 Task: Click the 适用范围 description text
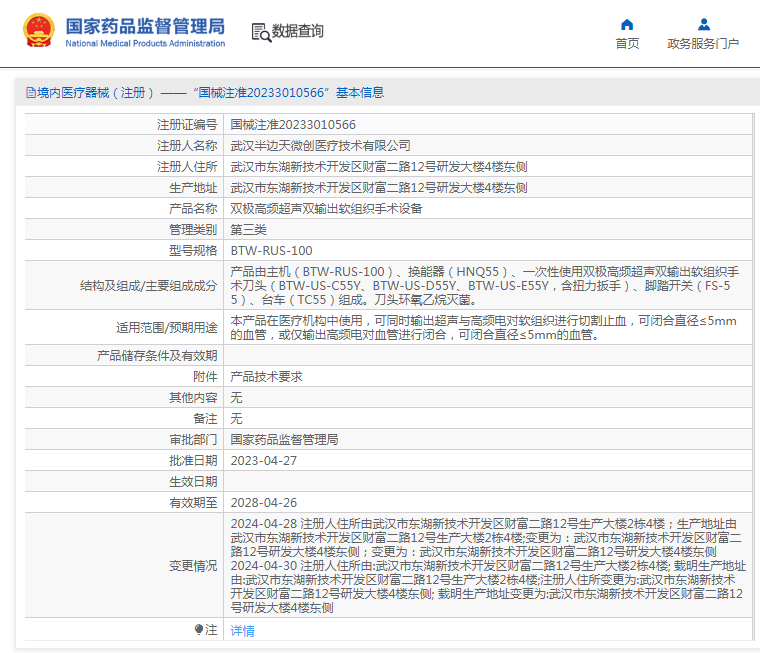(x=483, y=328)
